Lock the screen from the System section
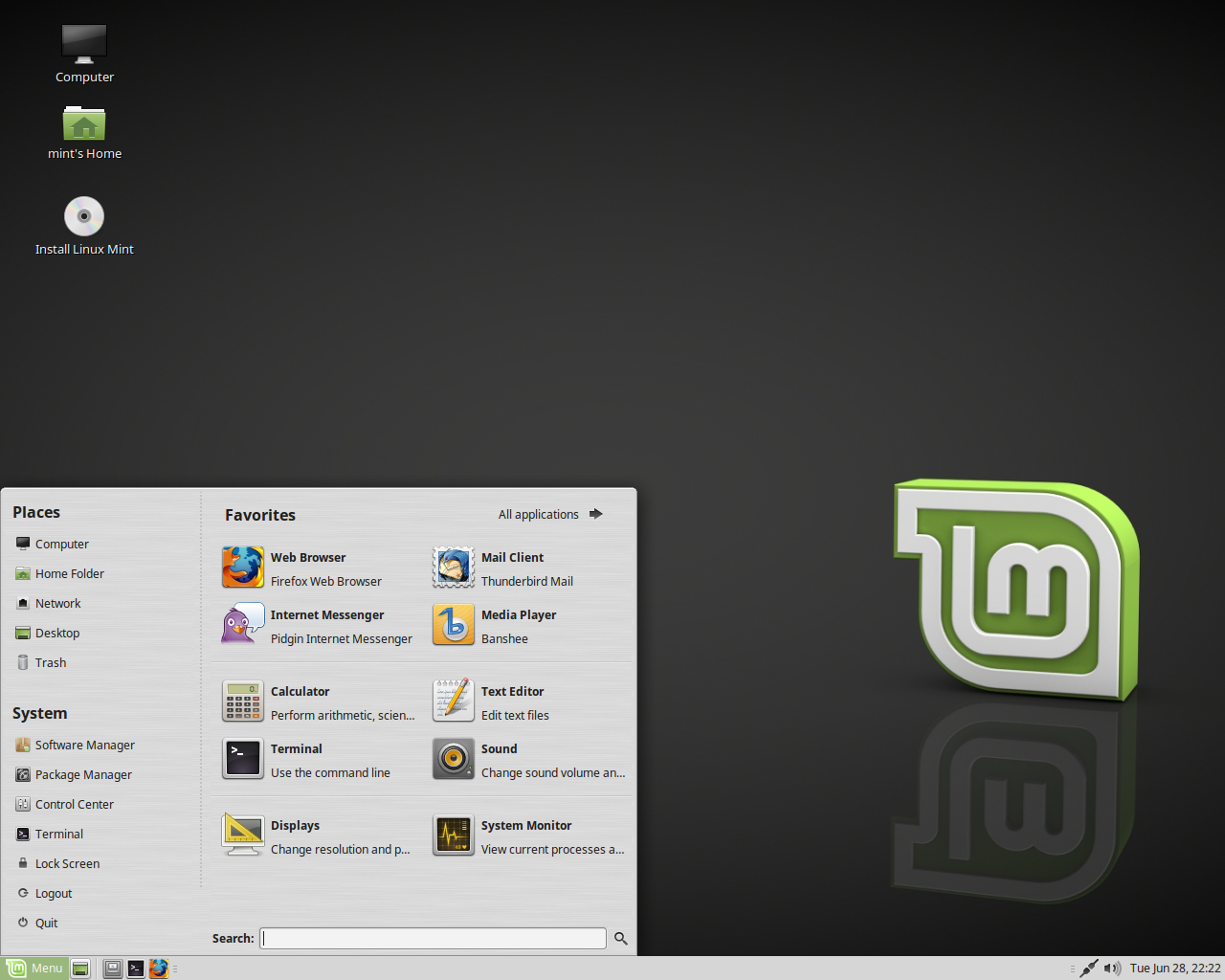This screenshot has height=980, width=1225. pyautogui.click(x=67, y=862)
